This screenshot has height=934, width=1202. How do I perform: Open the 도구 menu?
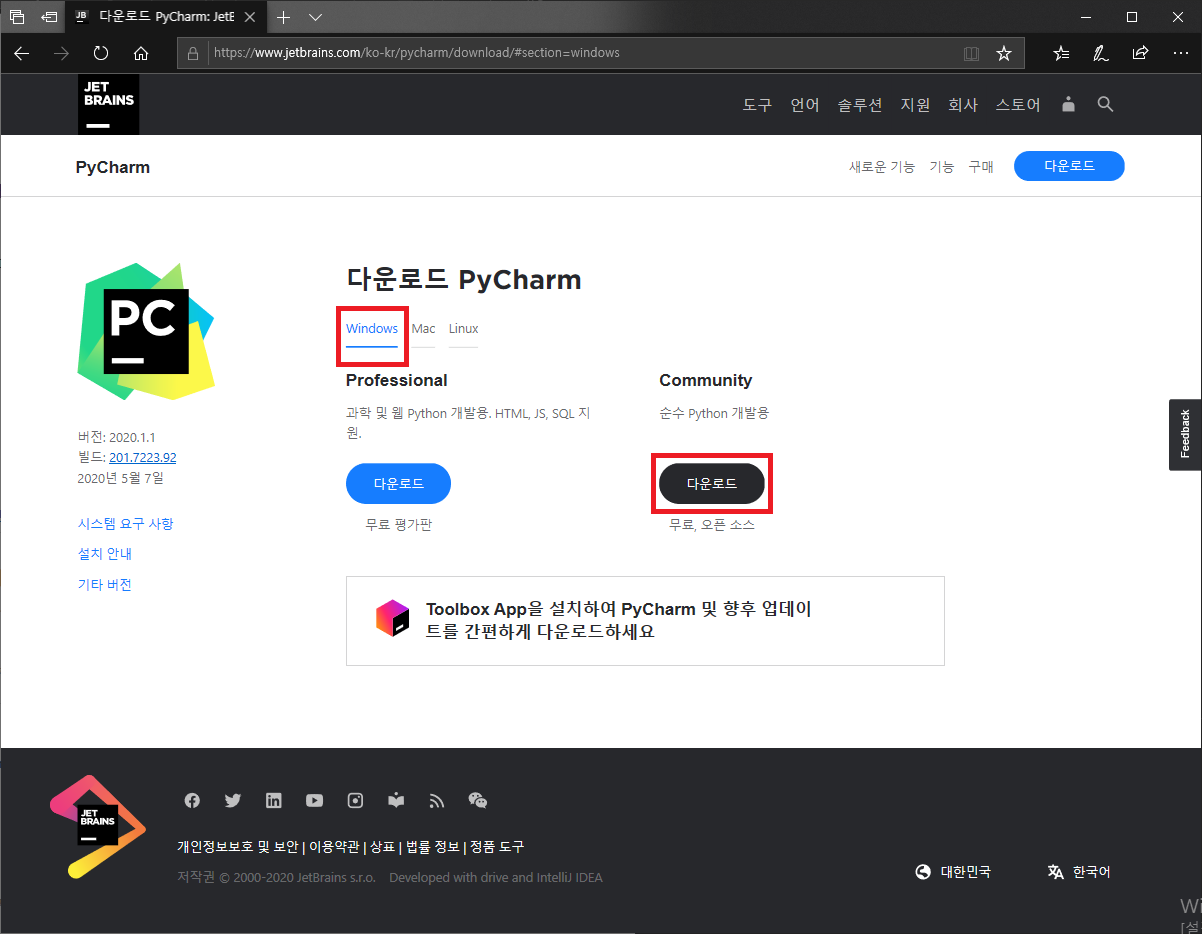point(757,104)
